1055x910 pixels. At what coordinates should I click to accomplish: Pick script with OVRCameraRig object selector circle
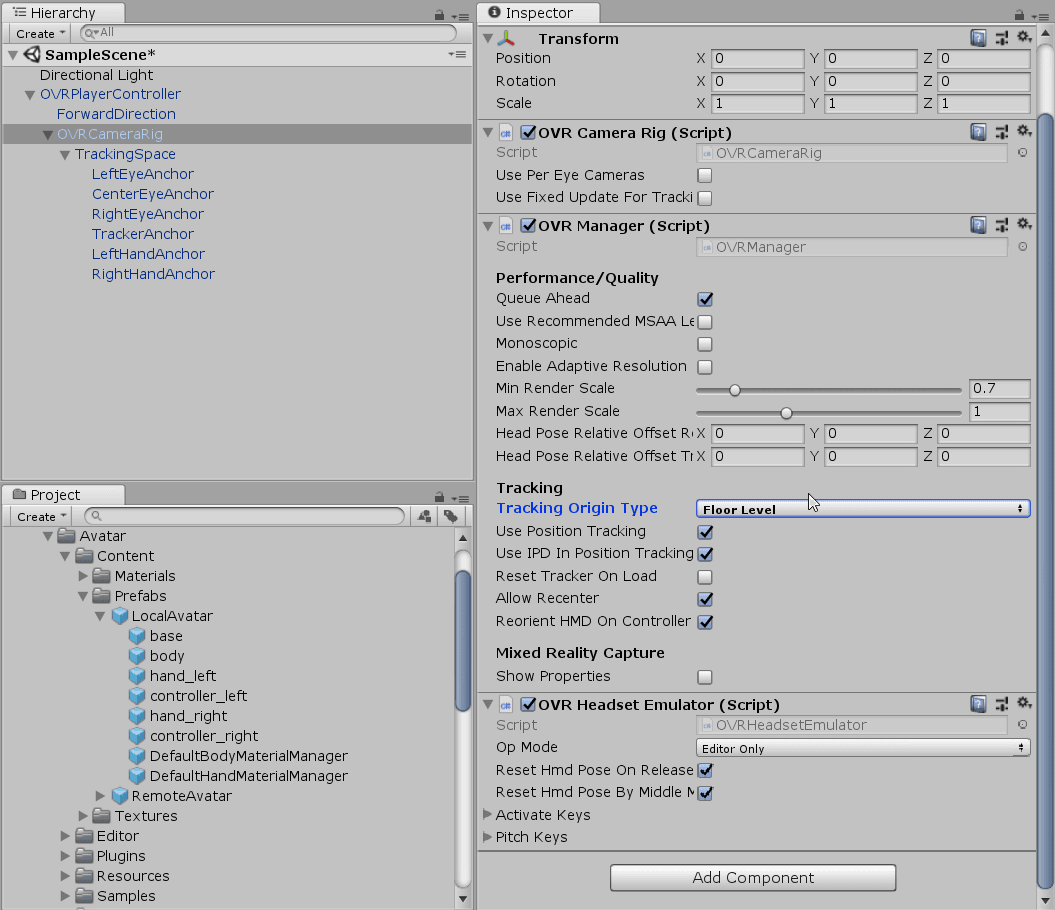tap(1023, 153)
